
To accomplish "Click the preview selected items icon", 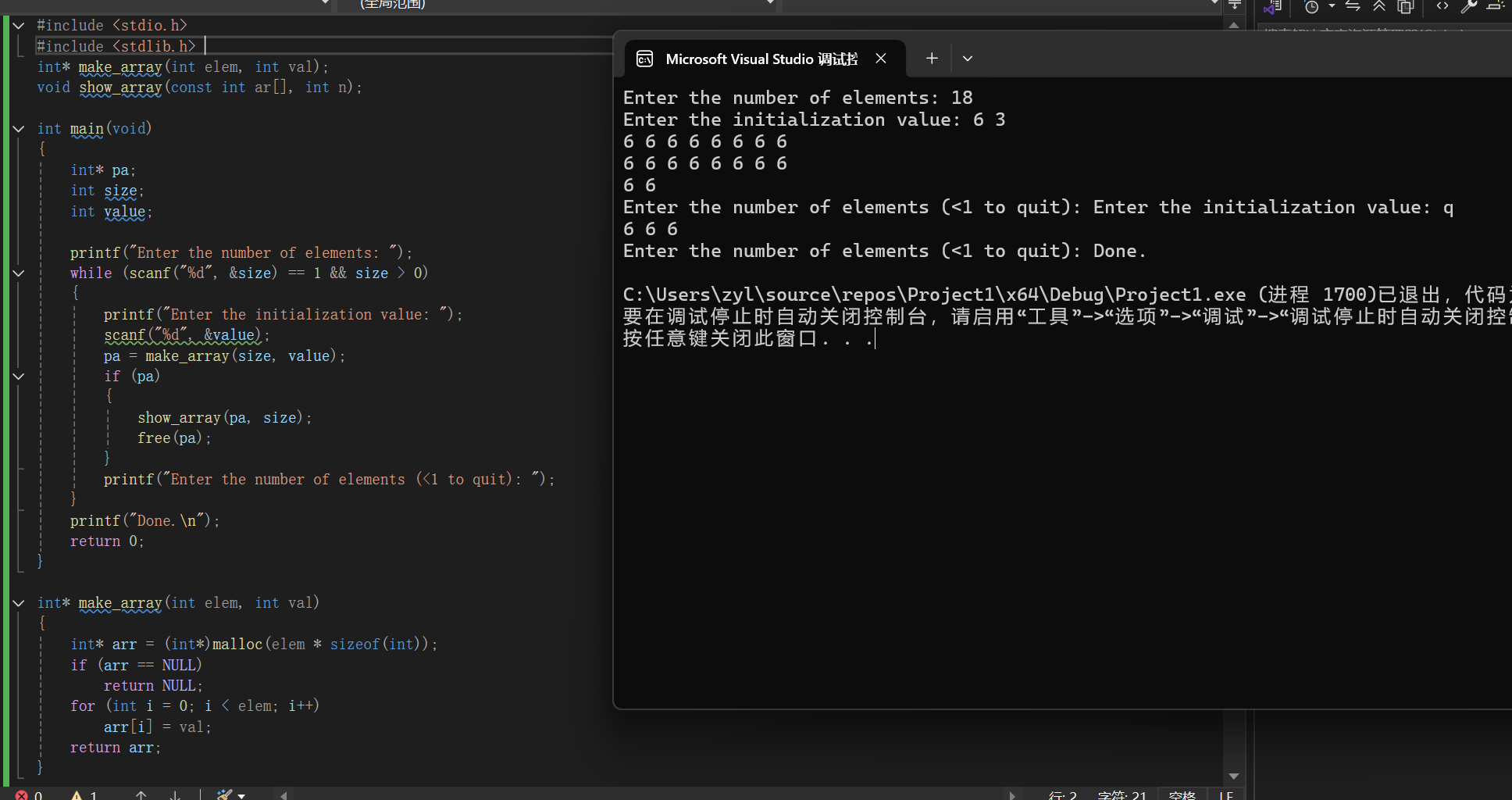I will (x=1496, y=5).
